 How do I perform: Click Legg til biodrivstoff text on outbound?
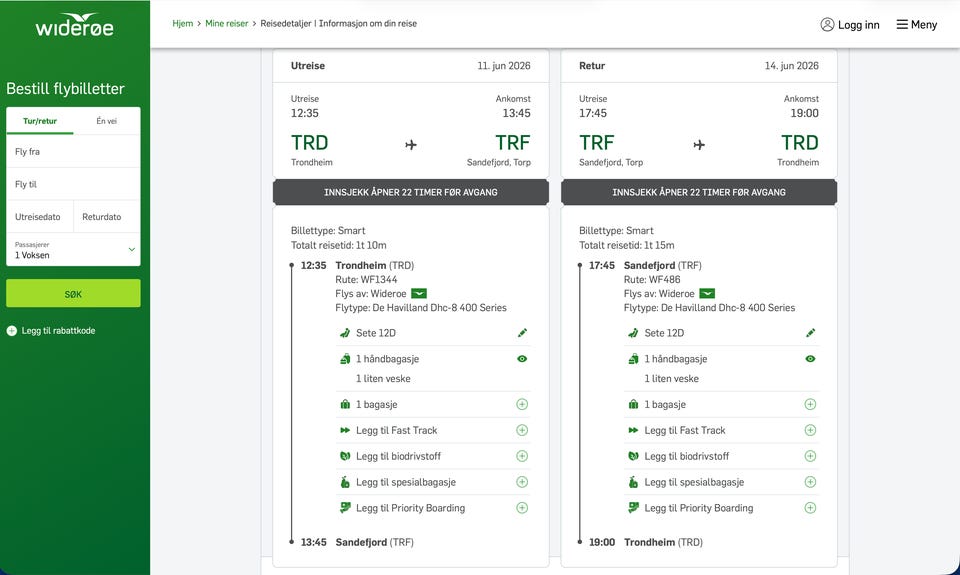(x=399, y=456)
